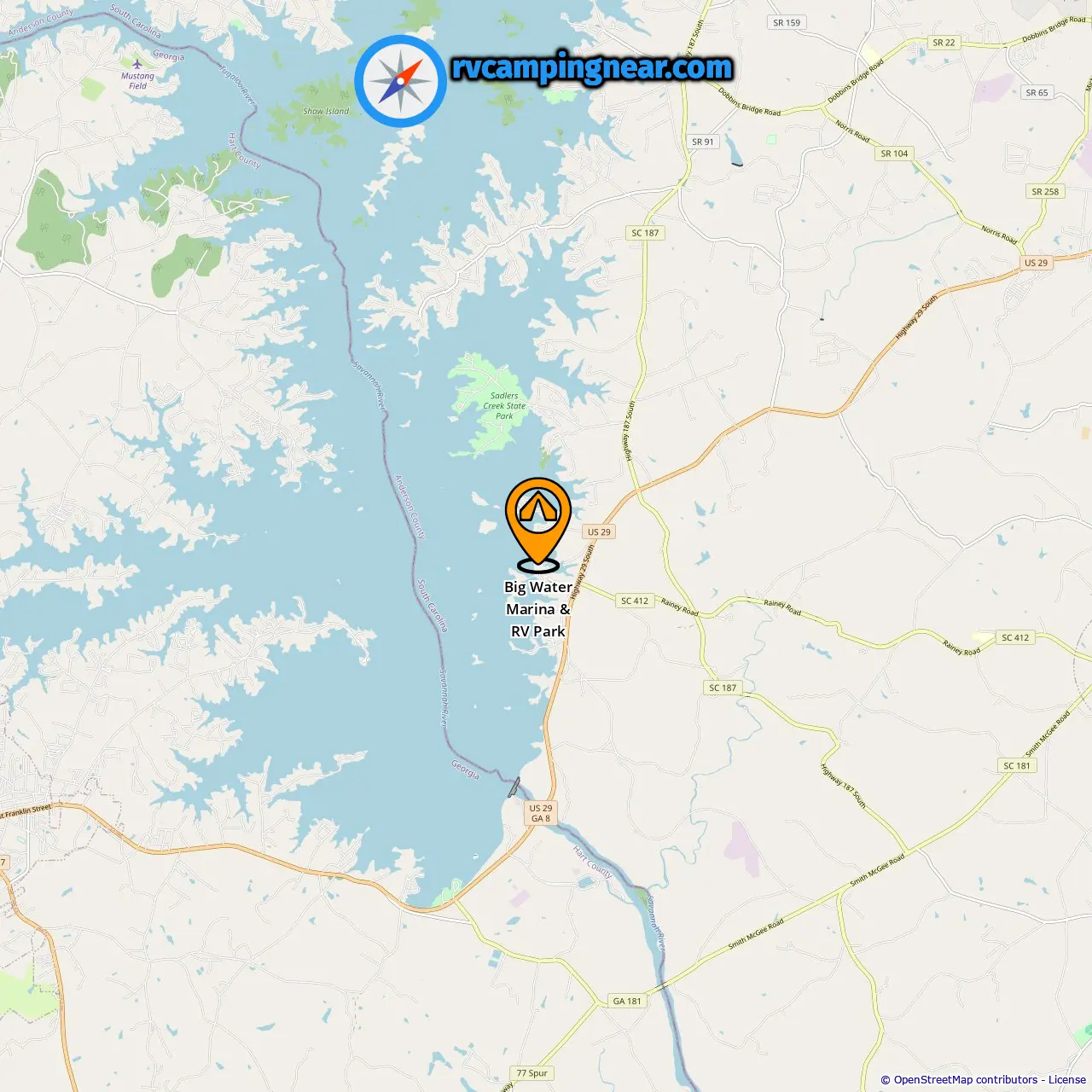Open the License link

(x=1067, y=1079)
